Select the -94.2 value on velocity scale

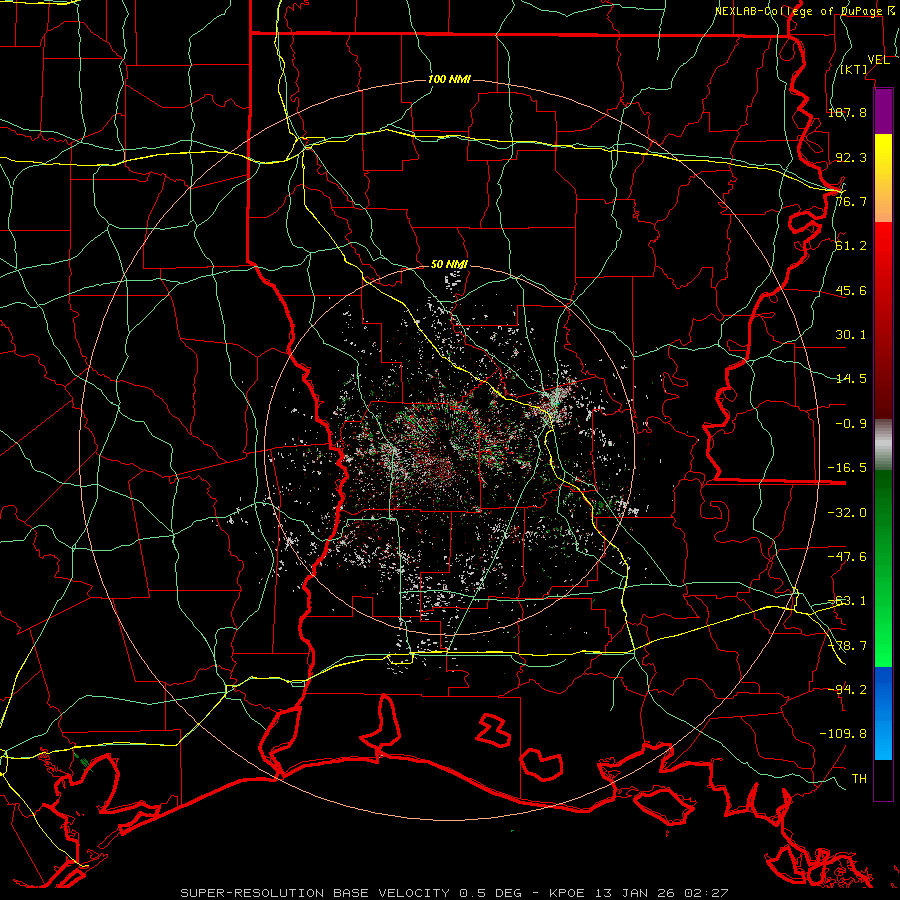pos(847,689)
